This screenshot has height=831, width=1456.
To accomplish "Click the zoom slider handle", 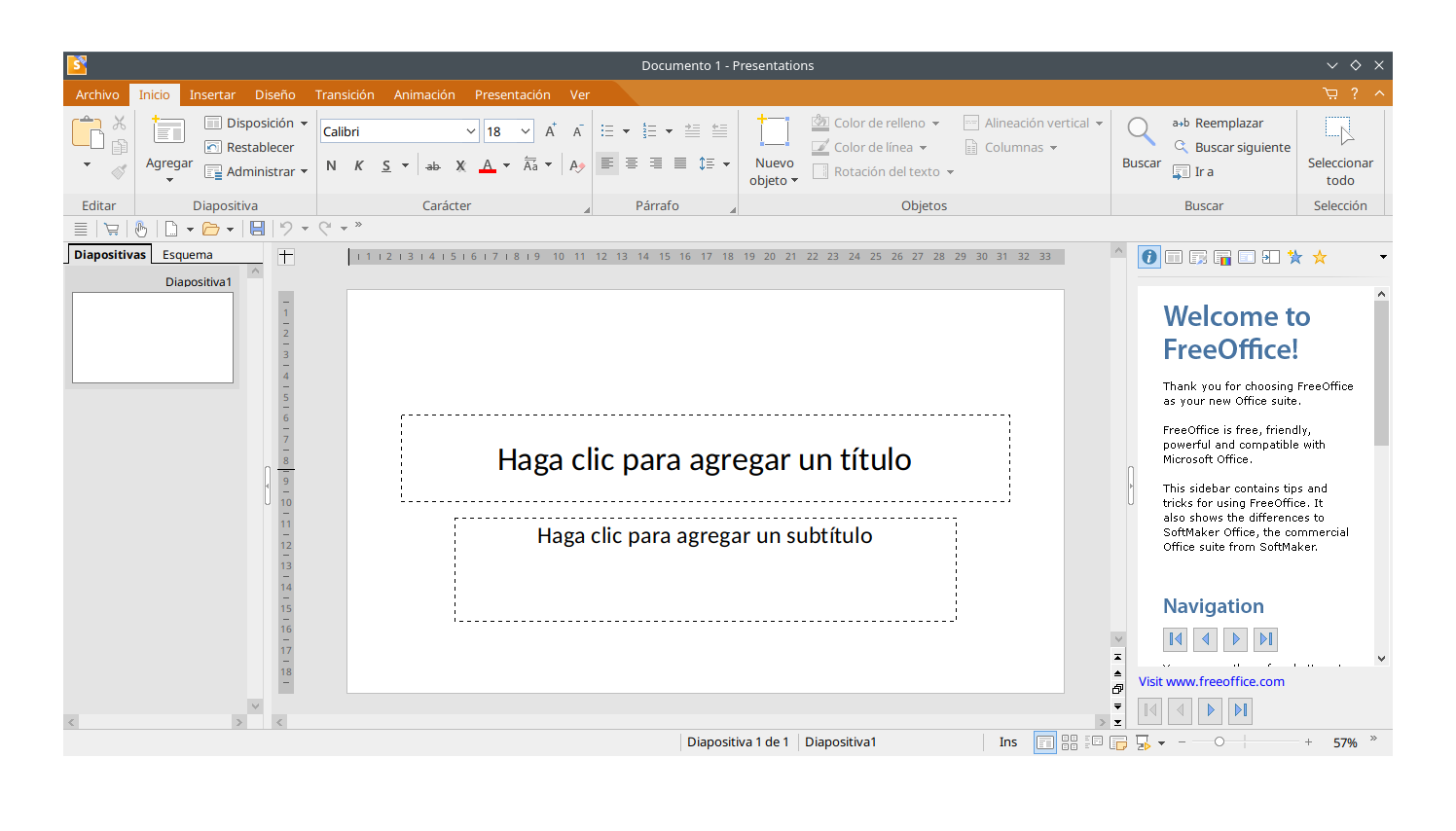I will pos(1219,742).
